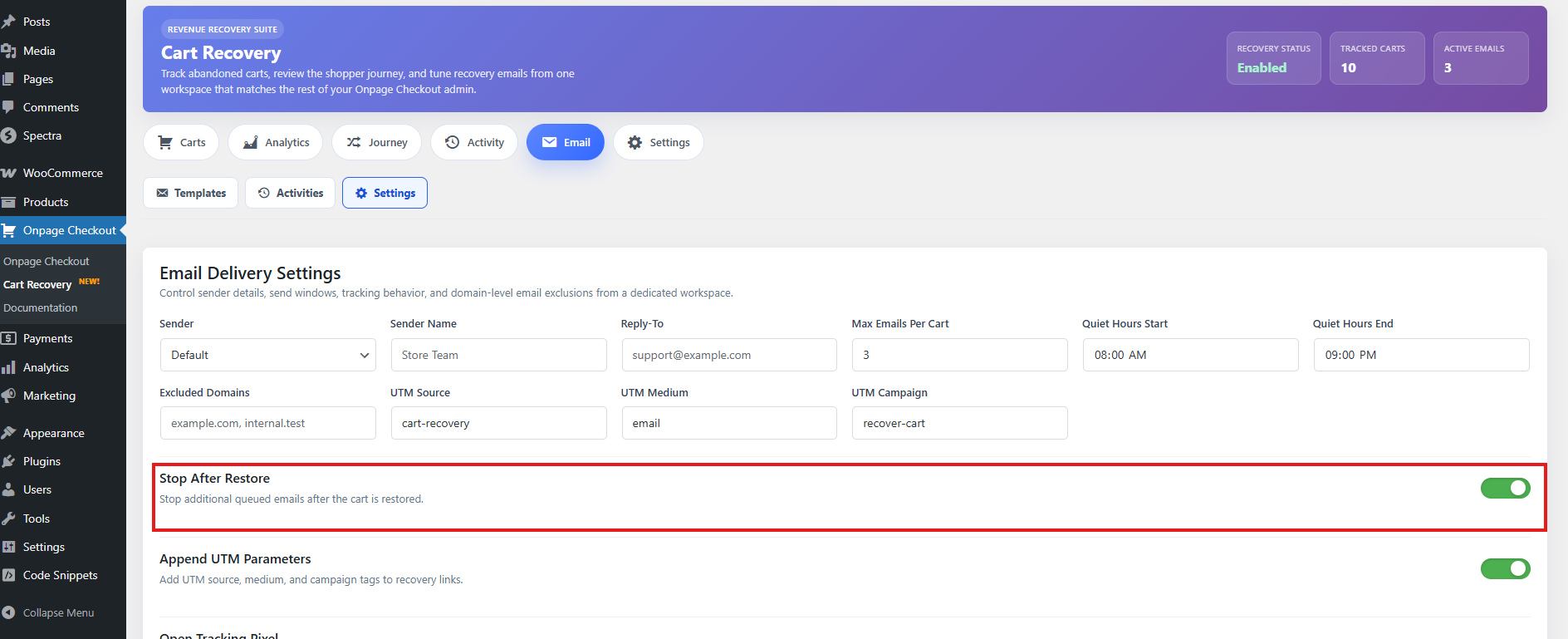Viewport: 1568px width, 639px height.
Task: Click the clock icon on Activity tab
Action: tap(453, 142)
